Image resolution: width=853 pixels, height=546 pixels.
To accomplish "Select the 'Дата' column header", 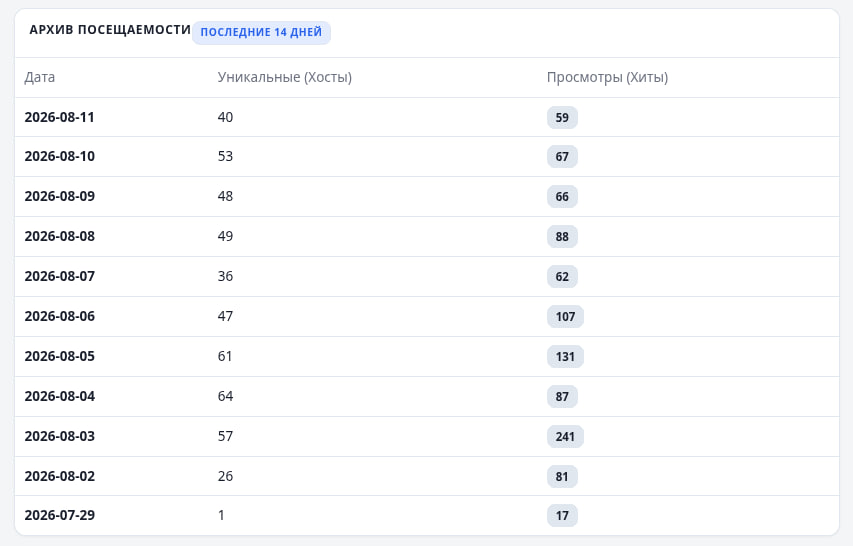I will coord(40,77).
